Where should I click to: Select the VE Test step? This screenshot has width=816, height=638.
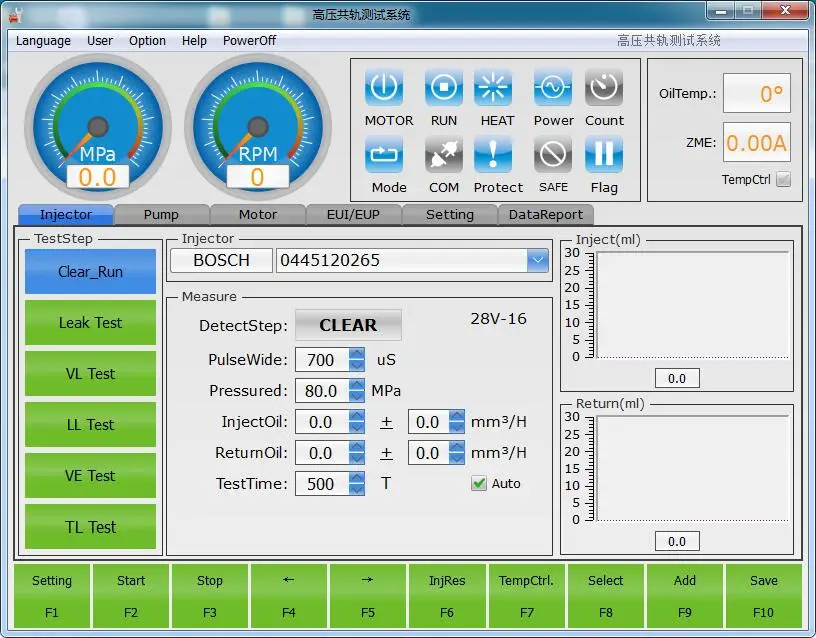(91, 476)
